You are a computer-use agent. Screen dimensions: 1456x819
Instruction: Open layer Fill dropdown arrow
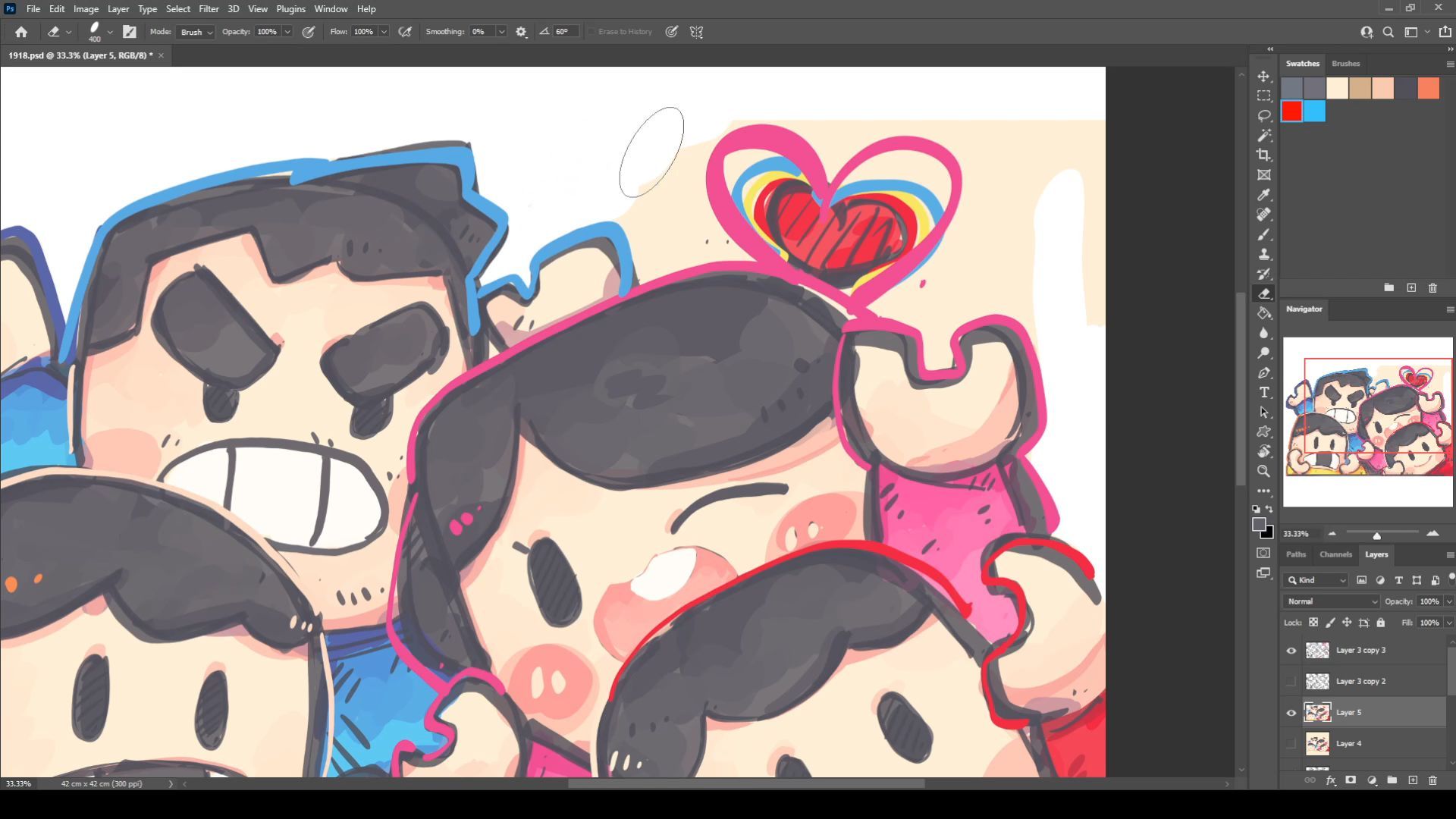coord(1449,623)
